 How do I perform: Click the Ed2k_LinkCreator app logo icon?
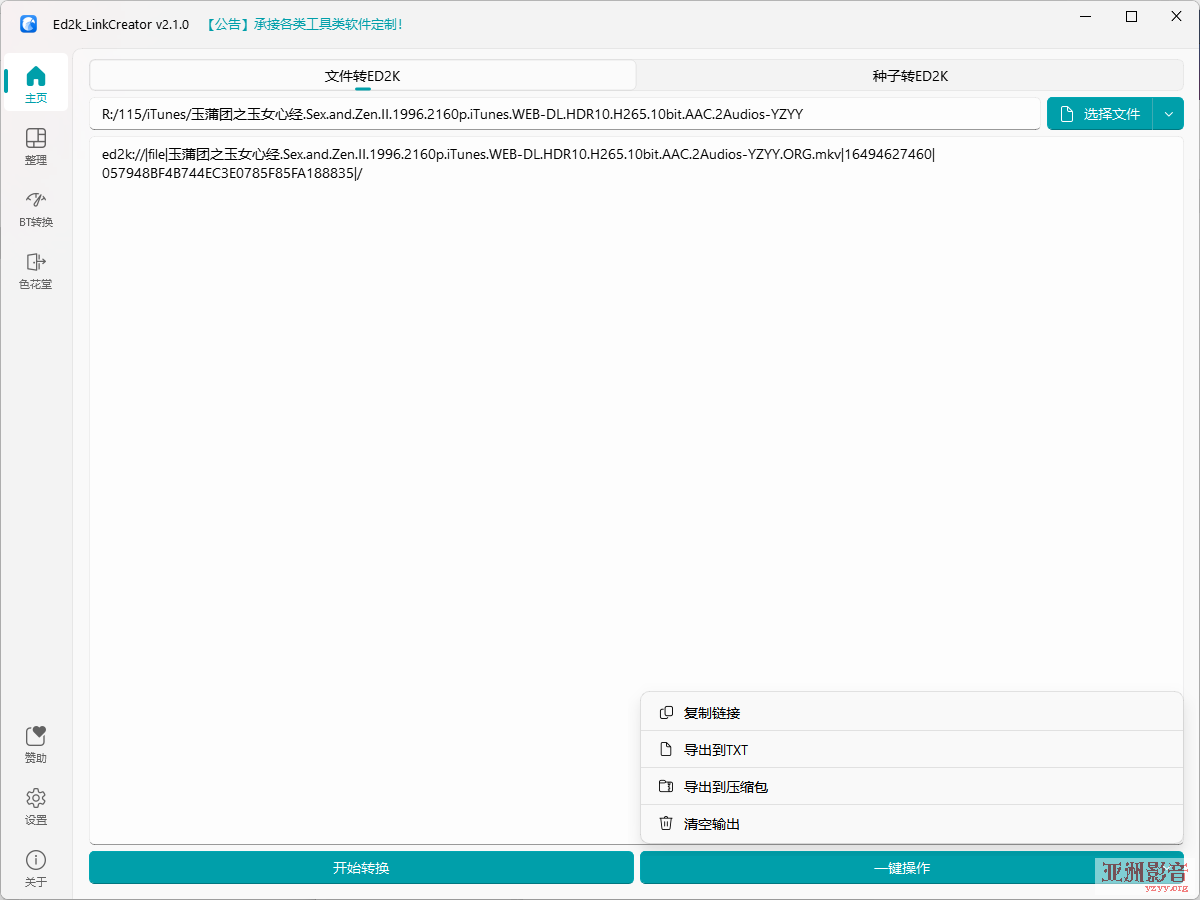click(28, 24)
